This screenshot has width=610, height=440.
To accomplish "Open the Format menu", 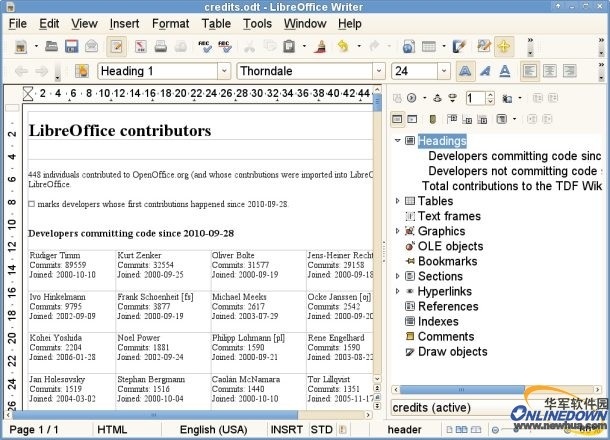I will (170, 24).
